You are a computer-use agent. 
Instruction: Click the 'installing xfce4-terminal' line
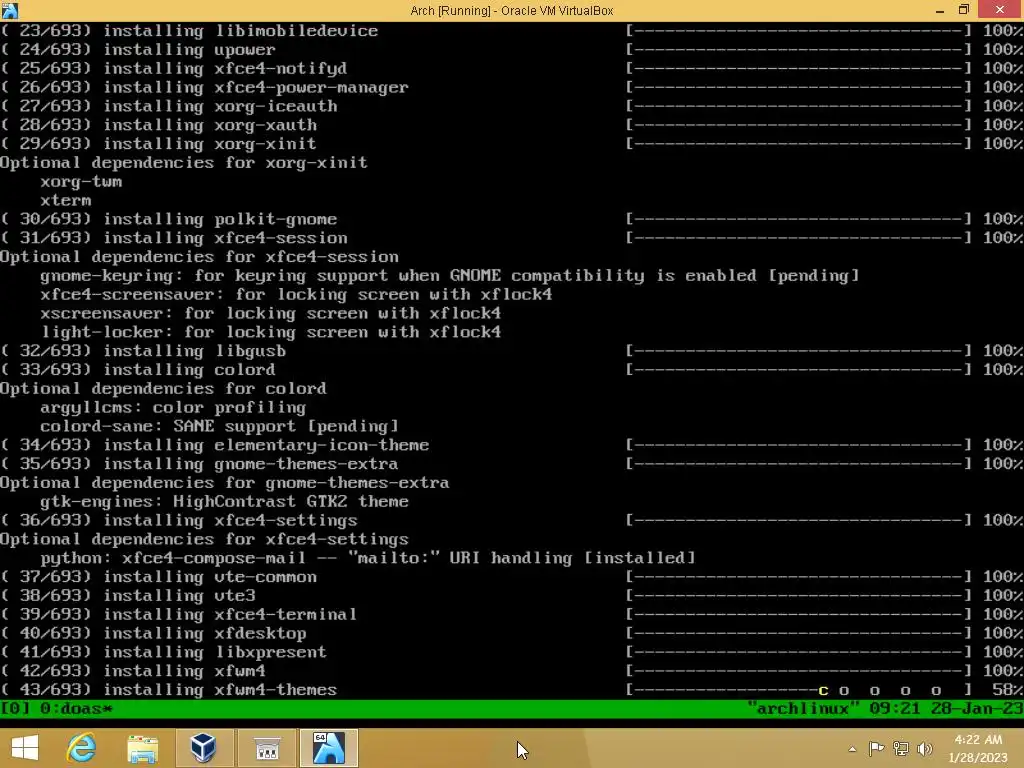click(179, 615)
